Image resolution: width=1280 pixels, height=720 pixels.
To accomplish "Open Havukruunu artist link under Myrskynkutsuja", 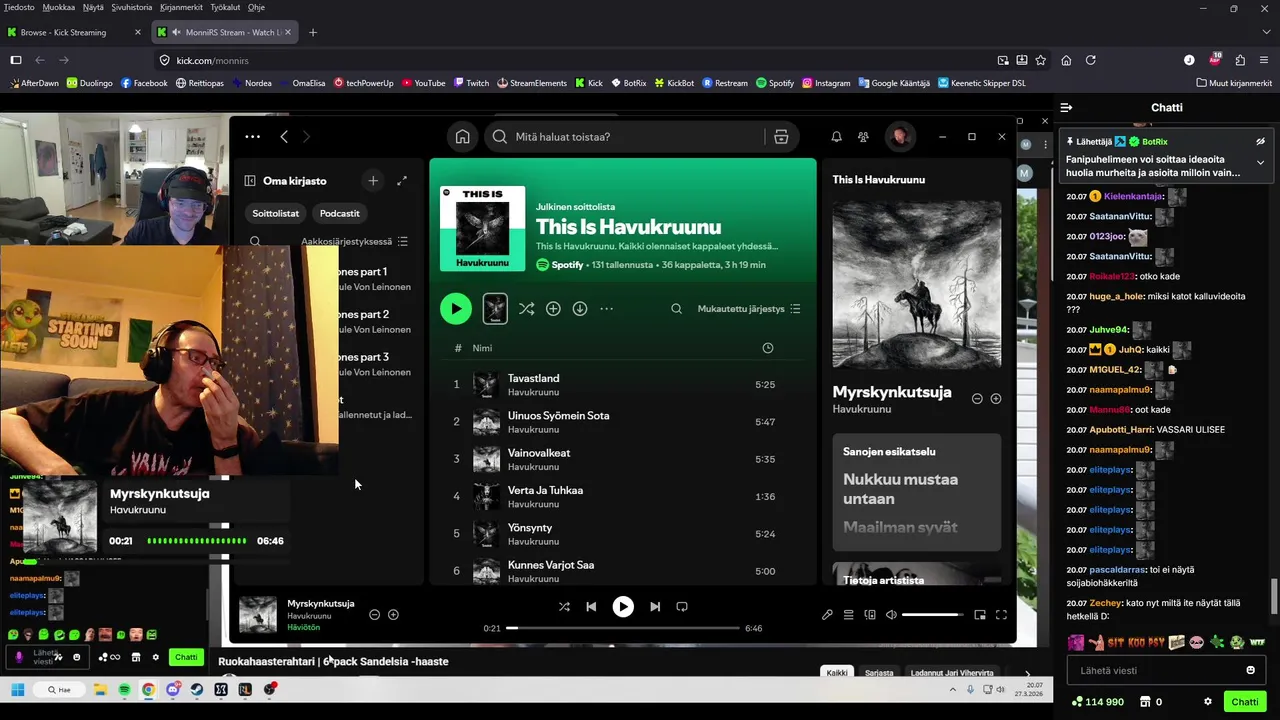I will (x=862, y=409).
